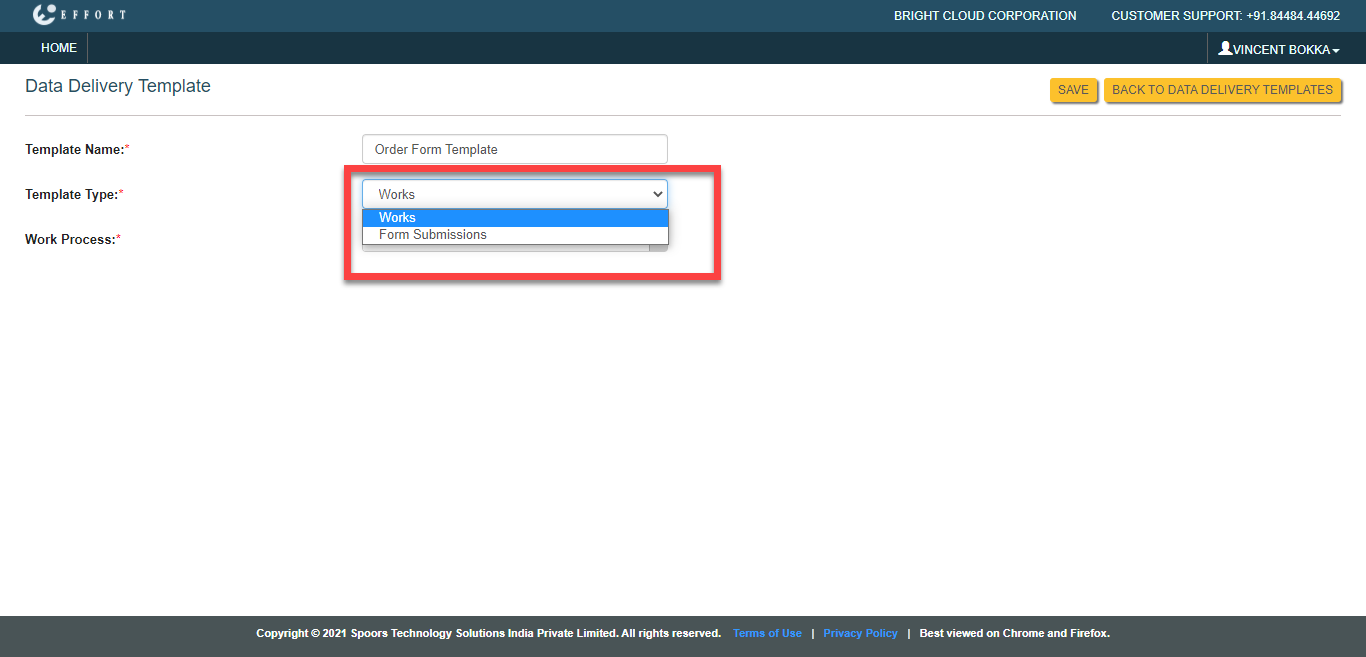
Task: Open the HOME menu item
Action: tap(59, 48)
